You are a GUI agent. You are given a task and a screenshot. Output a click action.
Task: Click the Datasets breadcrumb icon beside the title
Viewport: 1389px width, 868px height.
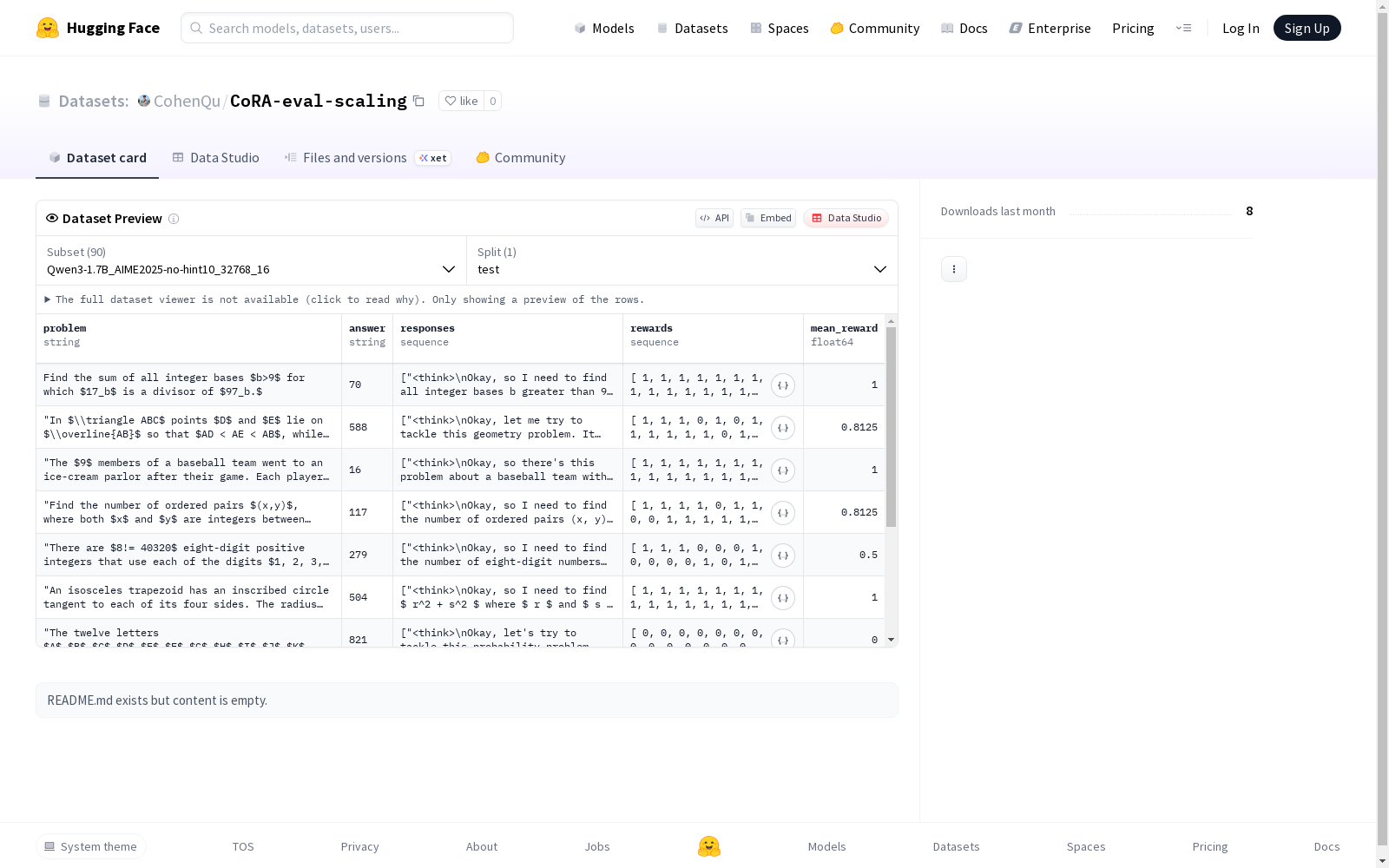pos(44,101)
